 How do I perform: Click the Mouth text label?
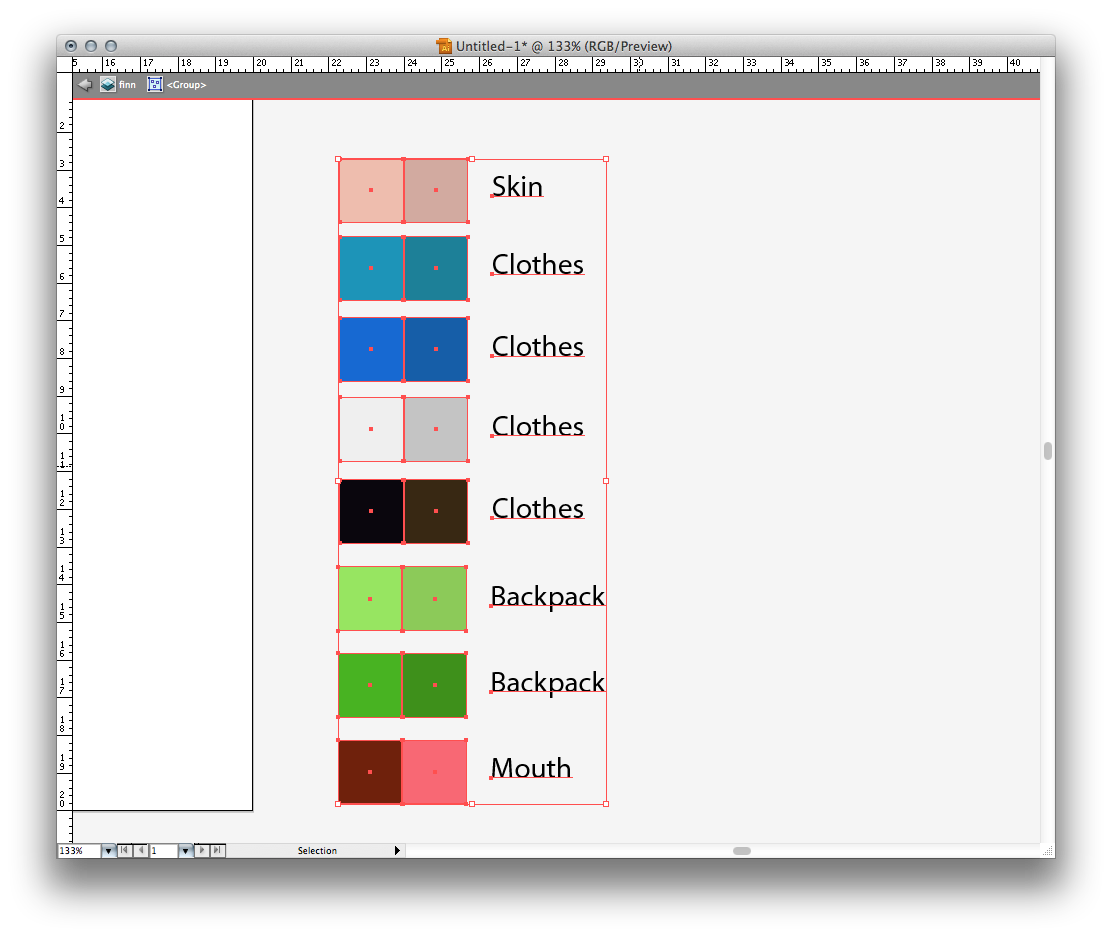(531, 768)
